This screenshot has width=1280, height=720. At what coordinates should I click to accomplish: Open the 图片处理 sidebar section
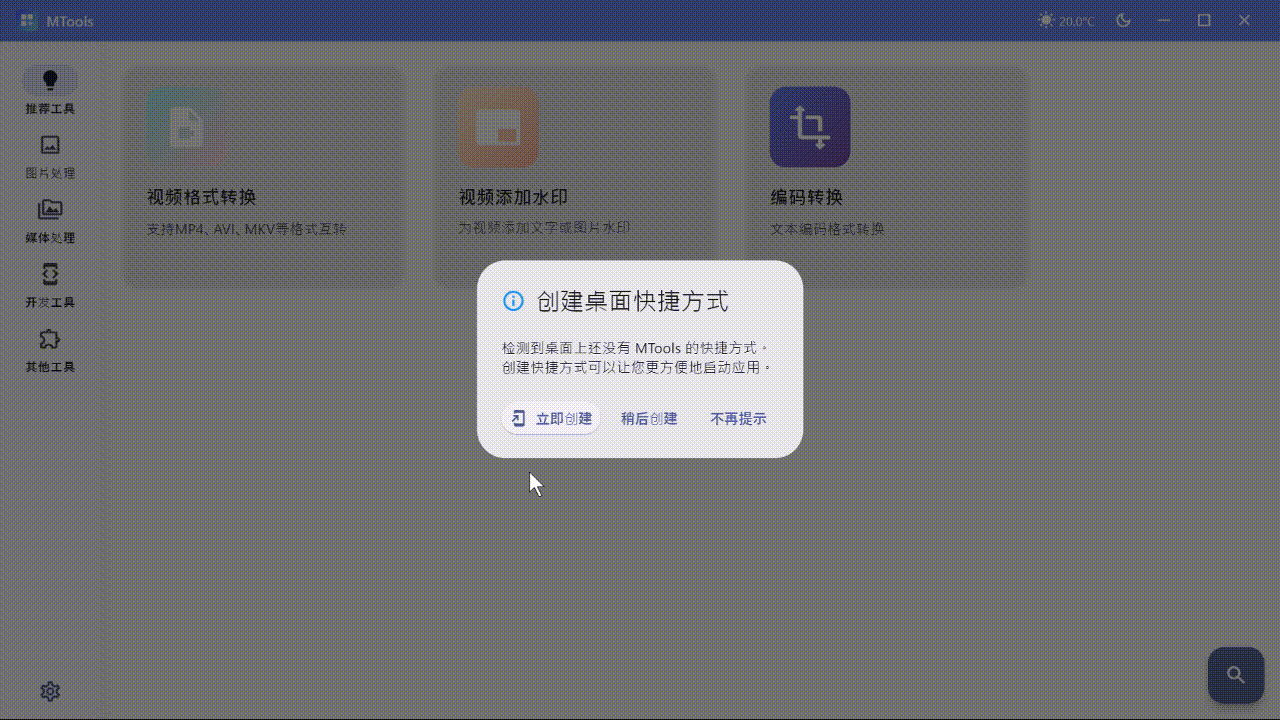pos(50,156)
